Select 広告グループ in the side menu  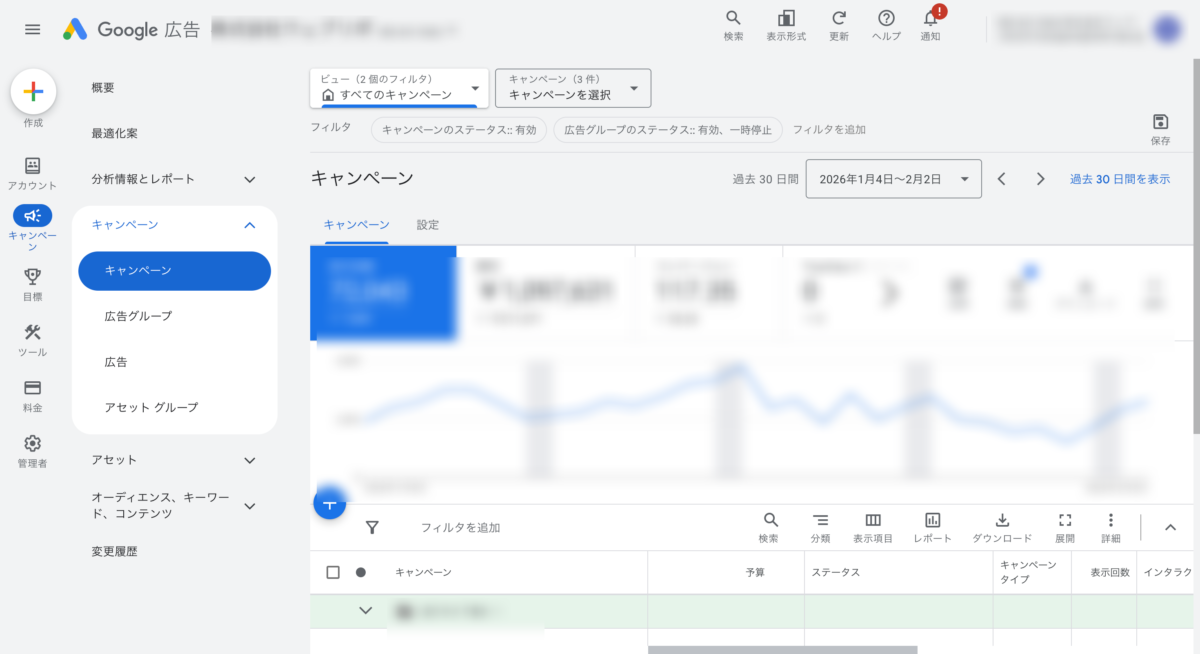click(x=139, y=316)
